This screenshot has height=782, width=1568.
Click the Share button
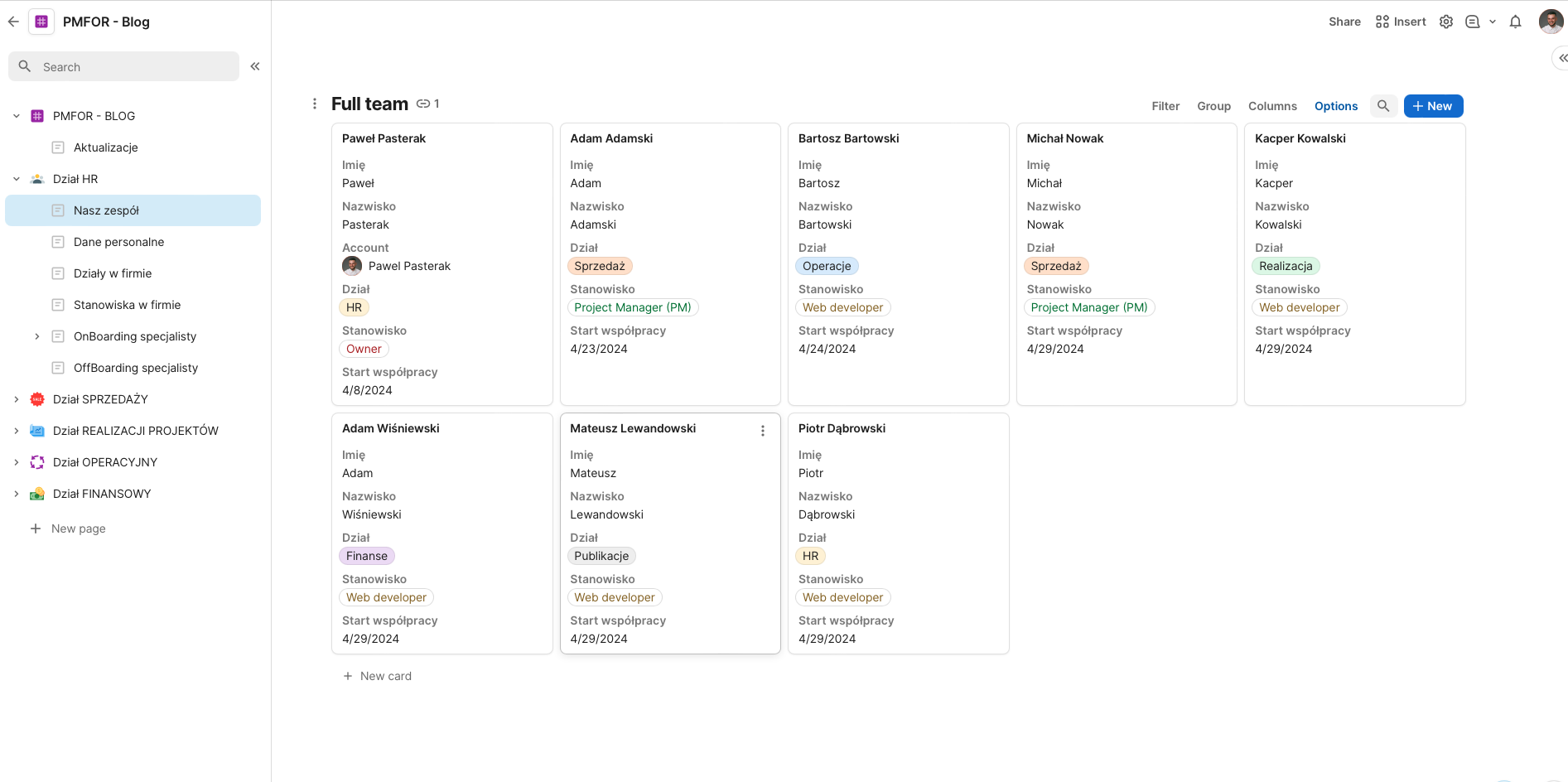point(1344,22)
